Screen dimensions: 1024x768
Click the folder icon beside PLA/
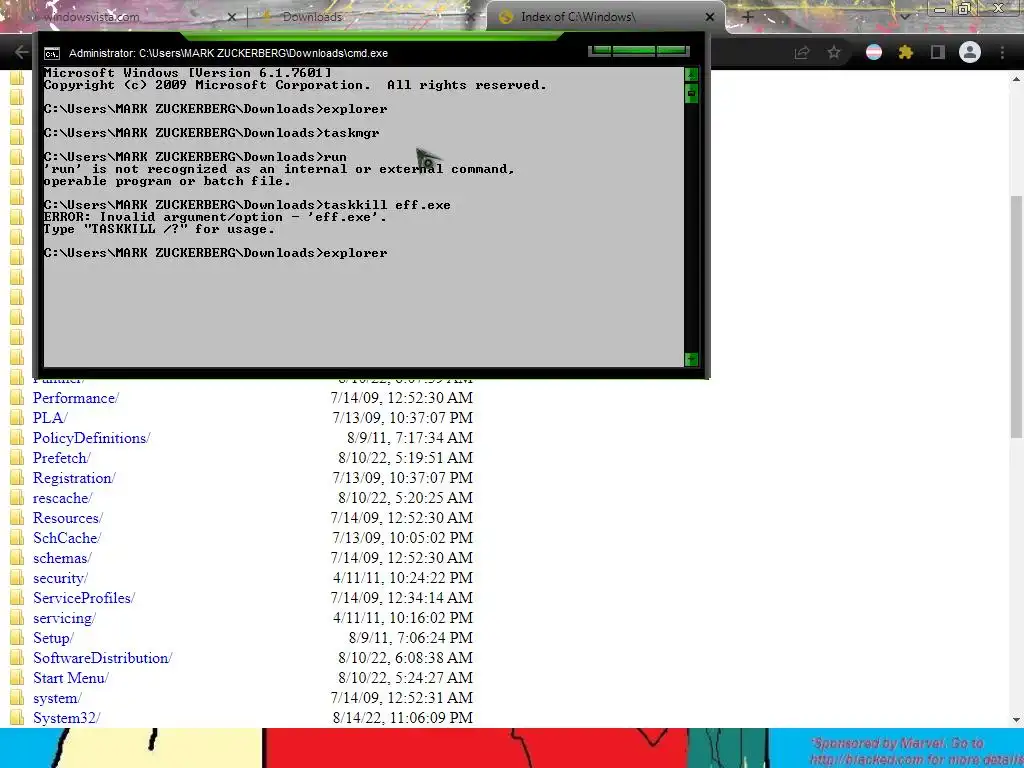point(17,418)
